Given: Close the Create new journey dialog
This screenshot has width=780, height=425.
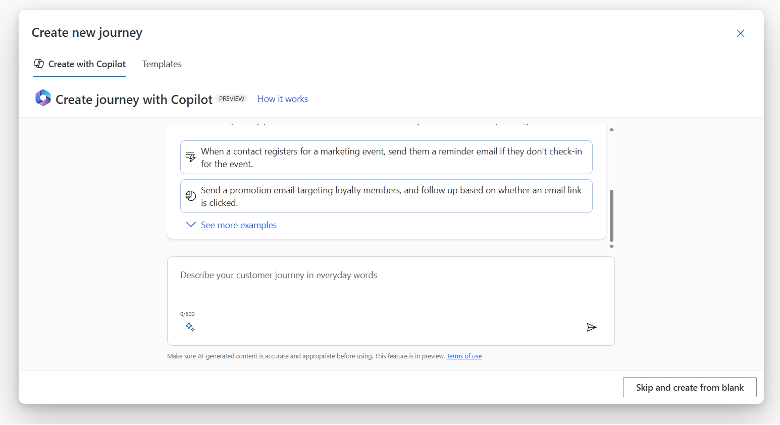Looking at the screenshot, I should click(x=740, y=33).
